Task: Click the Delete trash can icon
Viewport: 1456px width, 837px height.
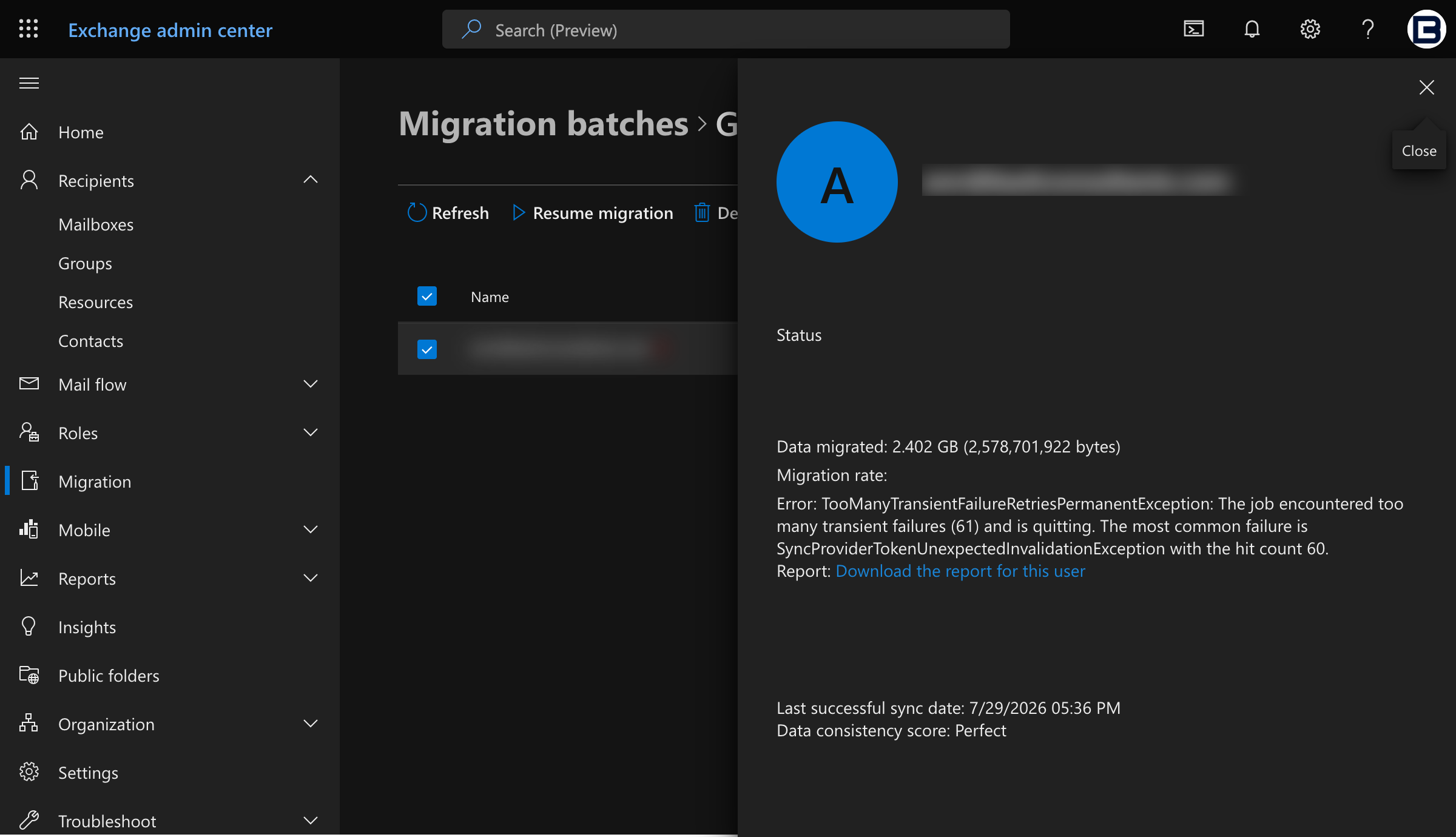Action: click(x=702, y=212)
